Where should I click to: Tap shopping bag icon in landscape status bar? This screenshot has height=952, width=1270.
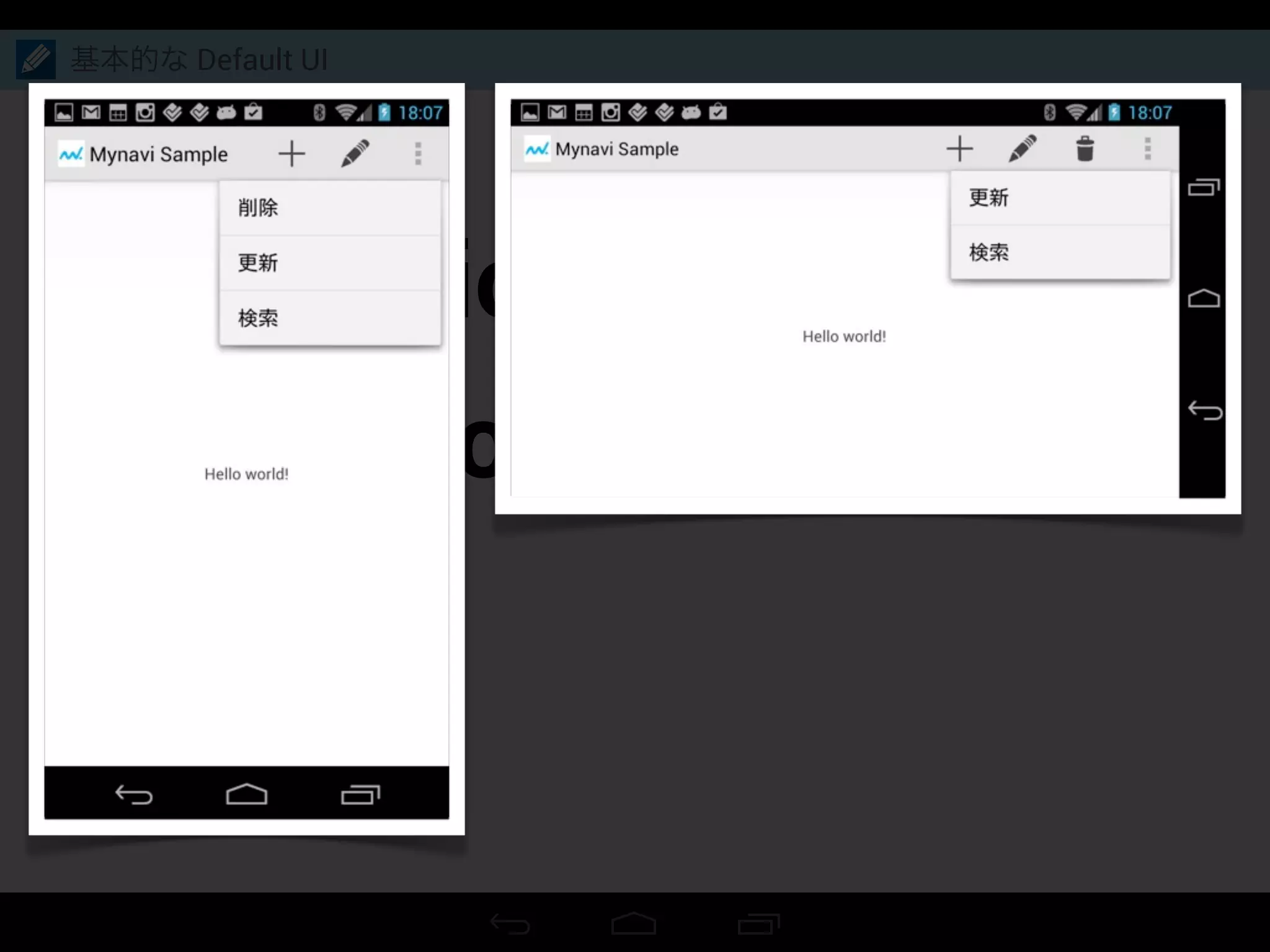pyautogui.click(x=718, y=112)
